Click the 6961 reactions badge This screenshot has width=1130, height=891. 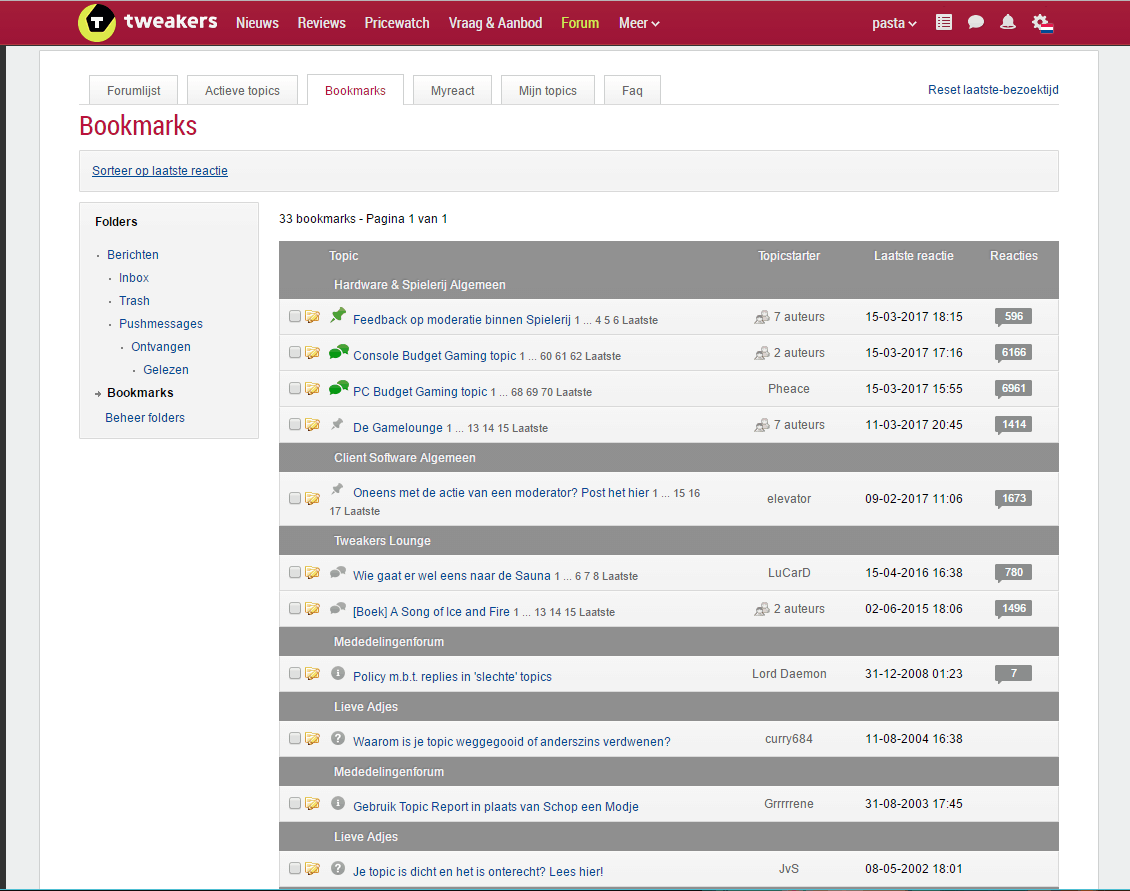coord(1013,389)
